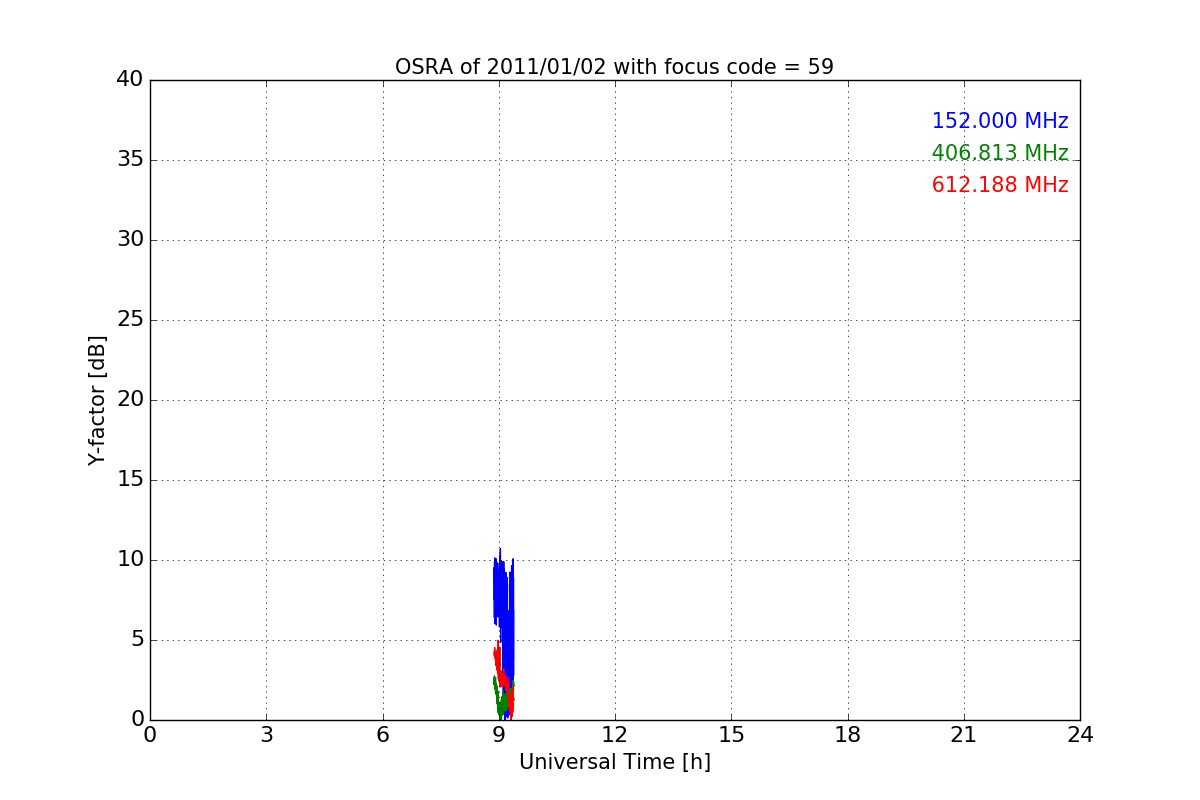Click the x-axis tick label 9
The height and width of the screenshot is (800, 1200).
point(499,735)
